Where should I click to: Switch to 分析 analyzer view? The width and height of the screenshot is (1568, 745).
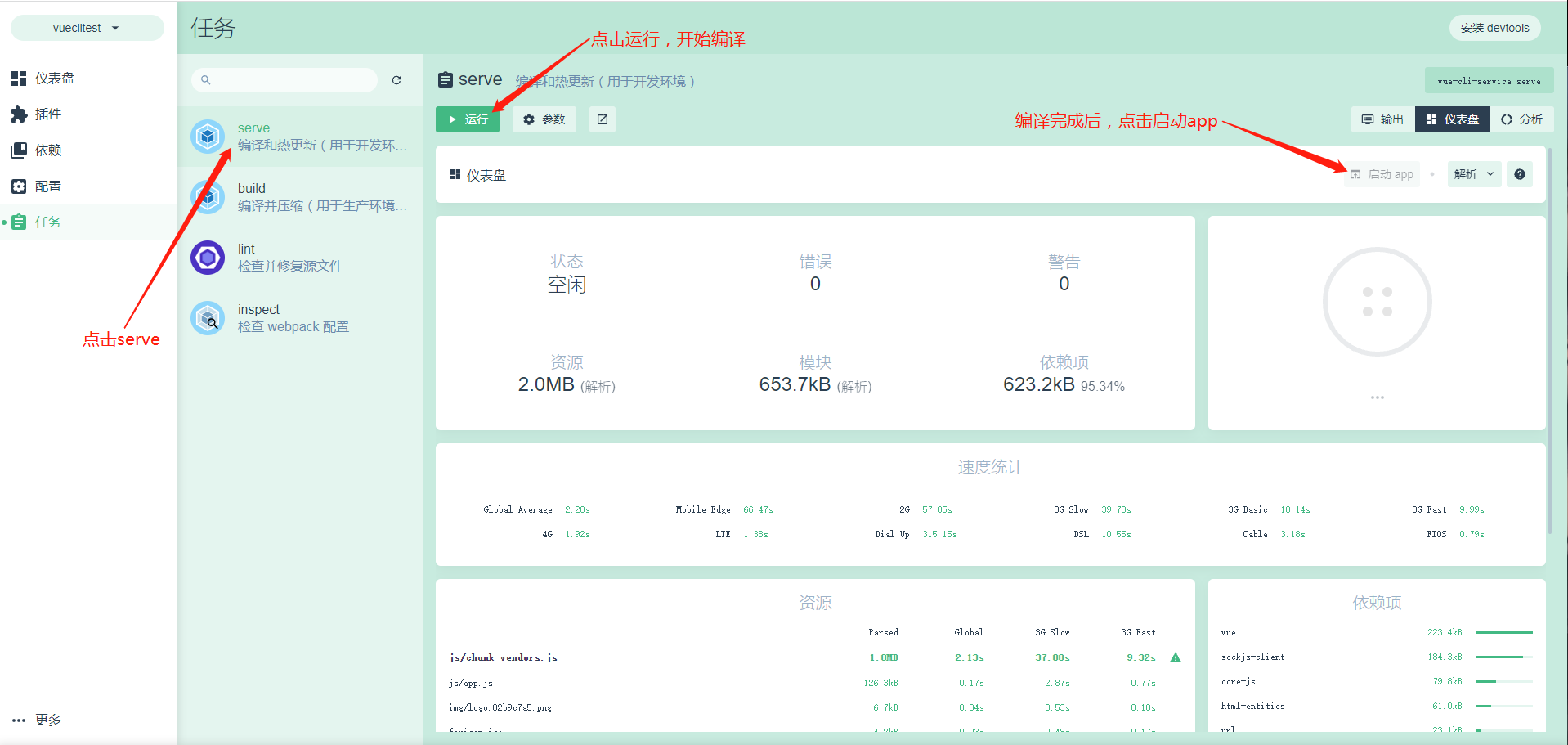coord(1522,119)
